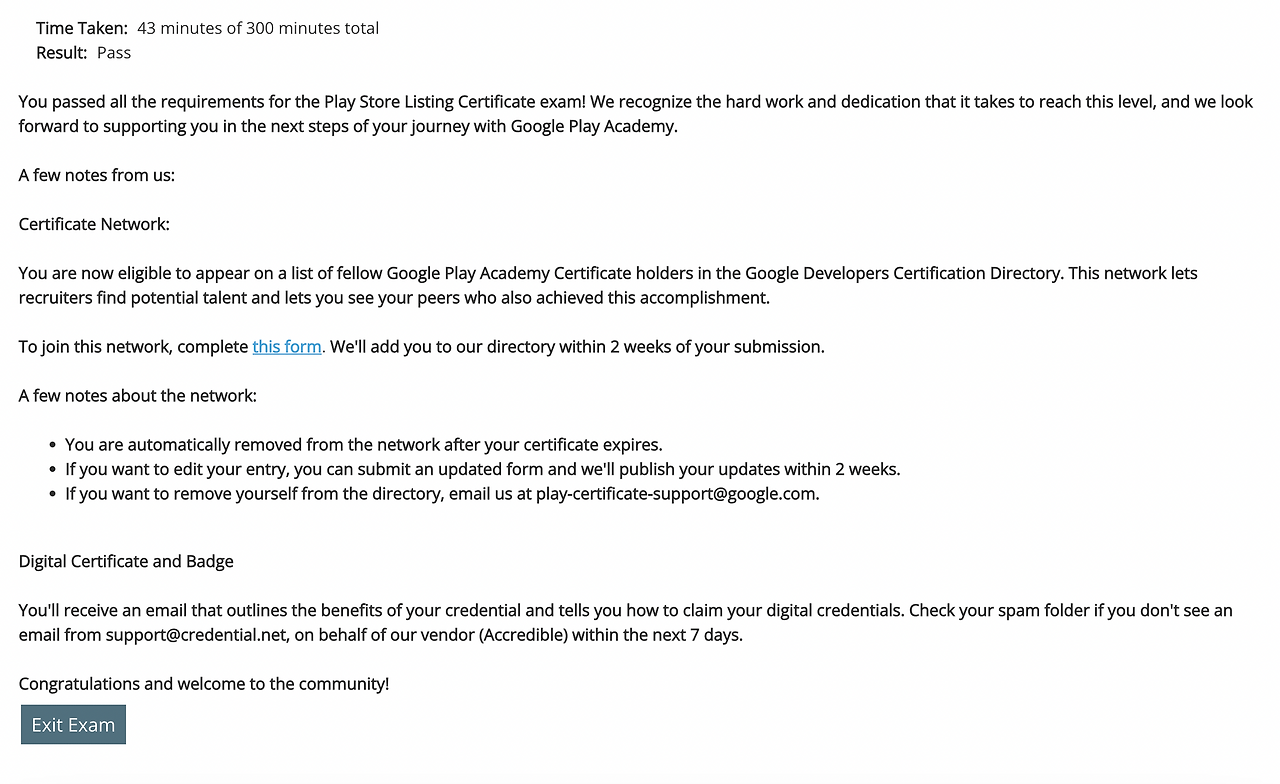Click 'A few notes about the network:' text
1280x784 pixels.
tap(138, 396)
